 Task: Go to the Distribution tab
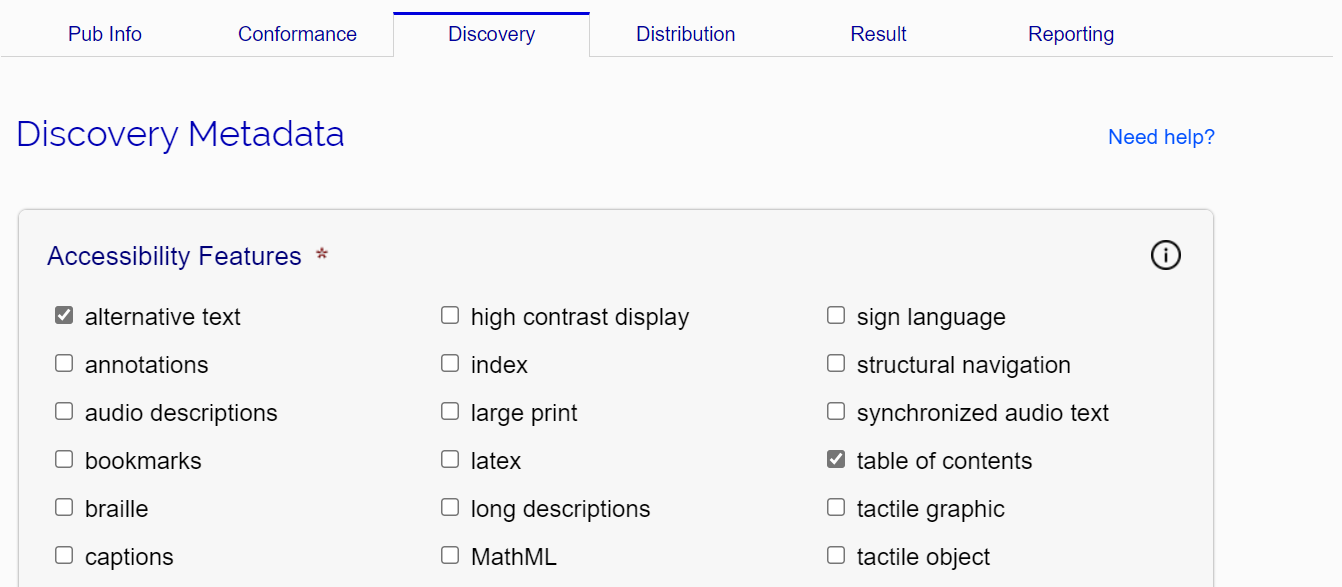(686, 34)
